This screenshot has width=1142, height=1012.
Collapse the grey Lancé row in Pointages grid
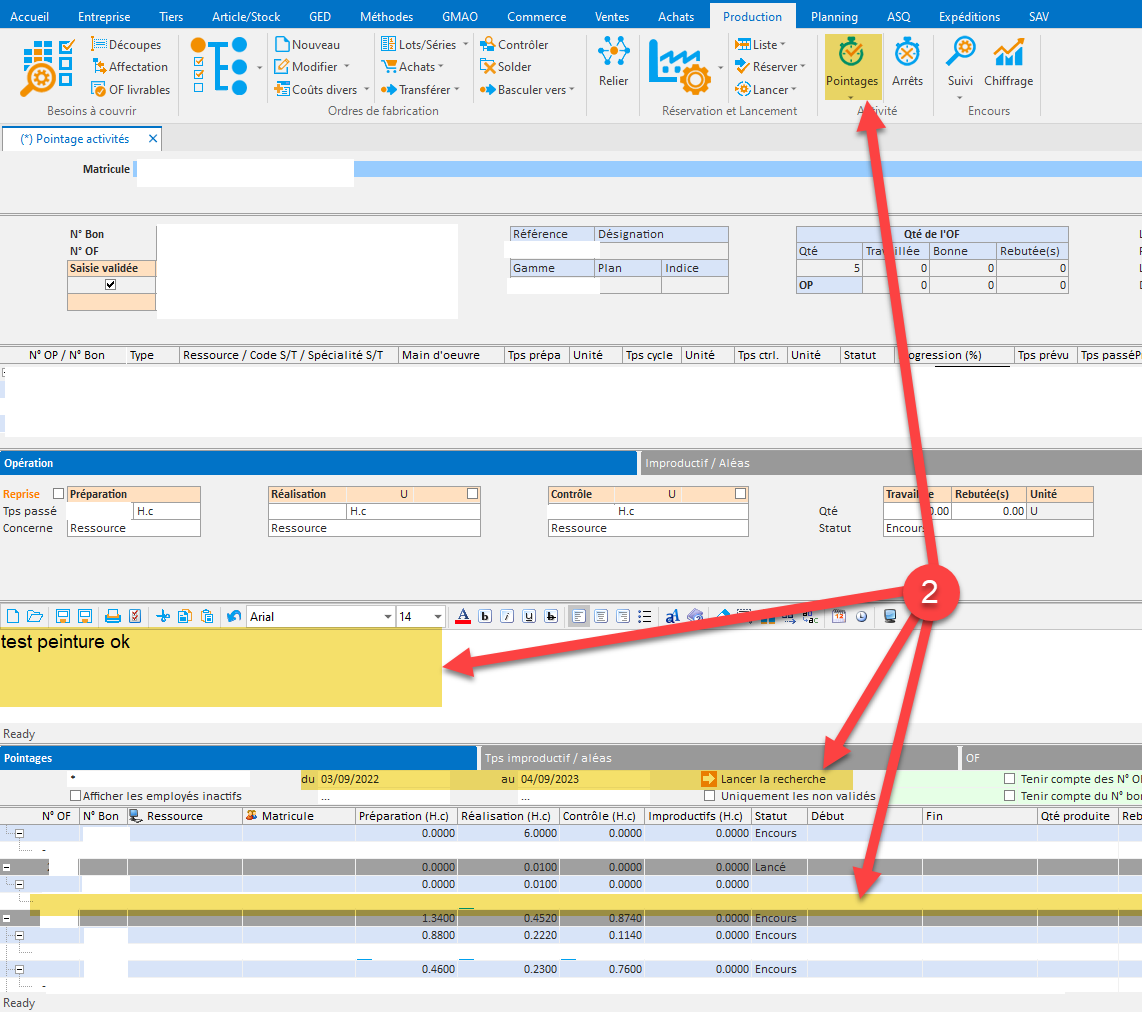click(7, 867)
